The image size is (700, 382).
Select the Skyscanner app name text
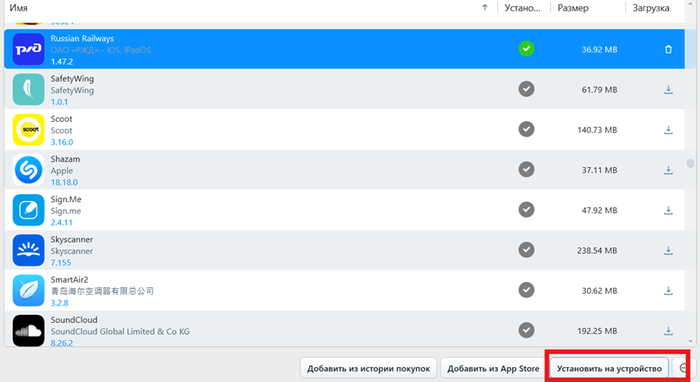click(71, 239)
